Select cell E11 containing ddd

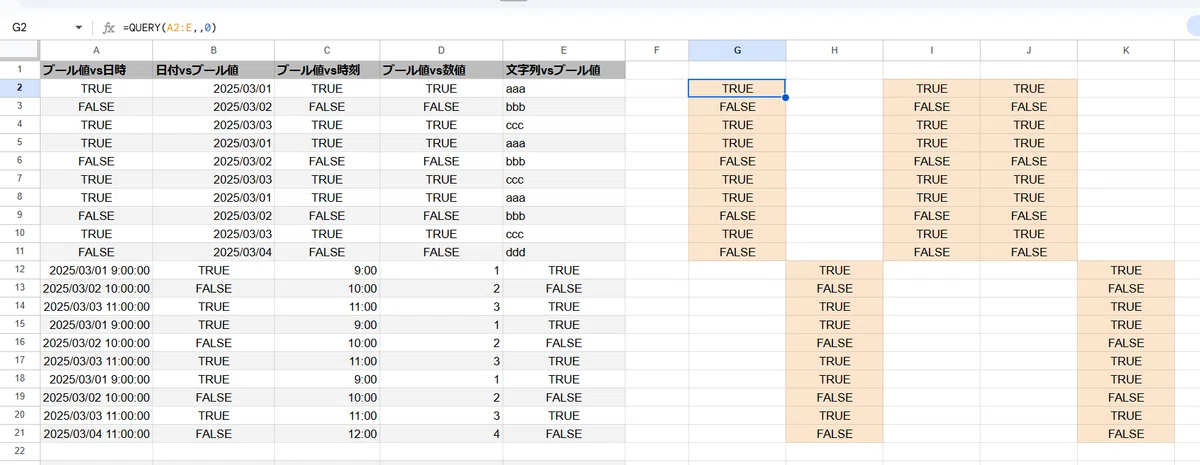click(x=564, y=252)
